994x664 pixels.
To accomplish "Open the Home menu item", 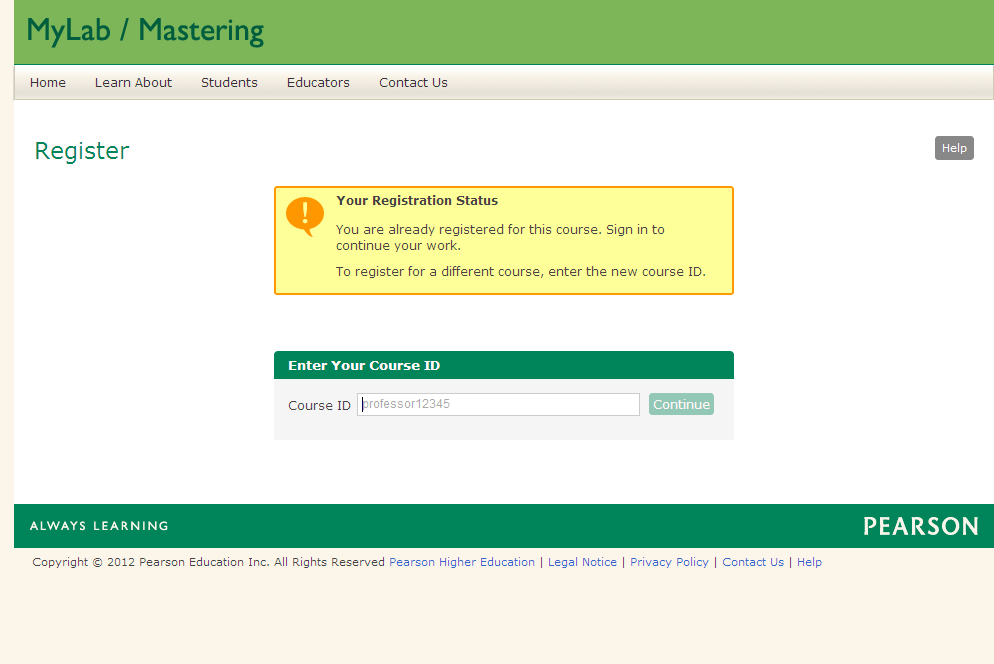I will (x=48, y=82).
